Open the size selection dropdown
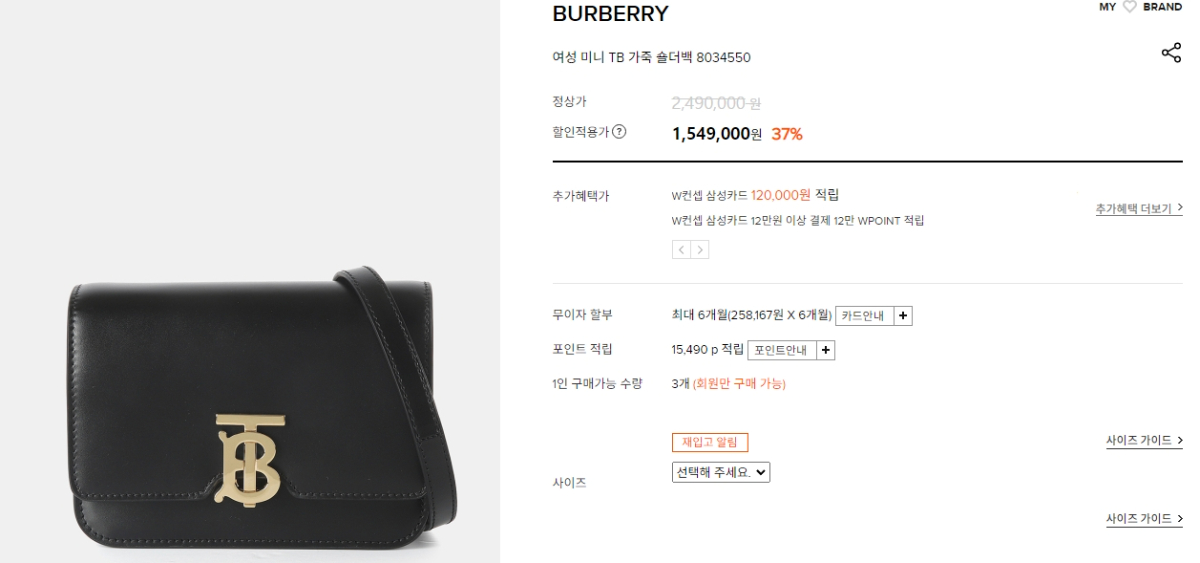 pyautogui.click(x=721, y=472)
